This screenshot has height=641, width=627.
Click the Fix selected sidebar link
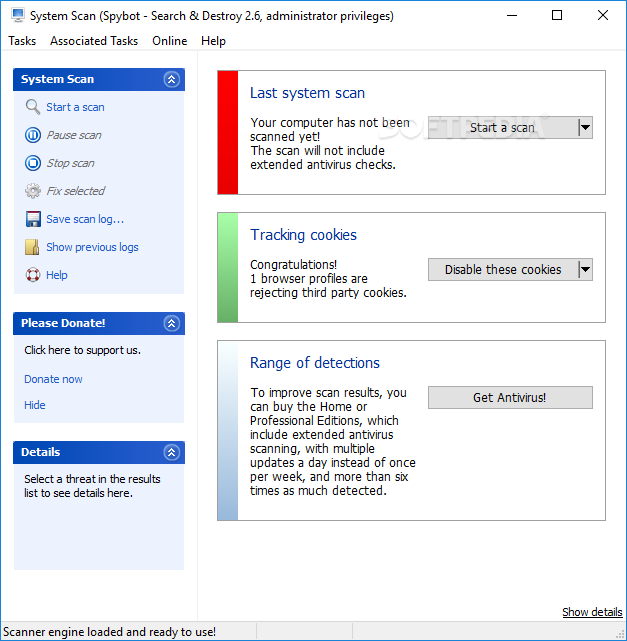(x=76, y=191)
